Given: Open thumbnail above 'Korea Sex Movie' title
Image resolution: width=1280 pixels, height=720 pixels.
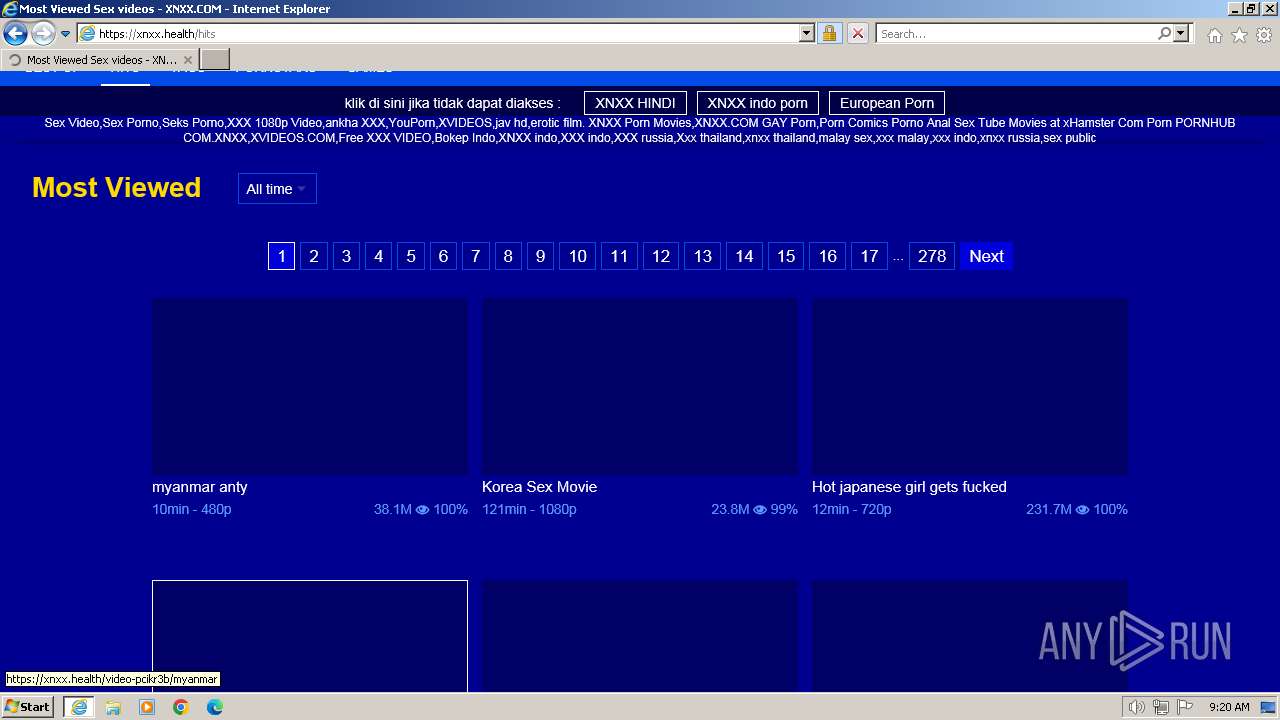Looking at the screenshot, I should 640,386.
